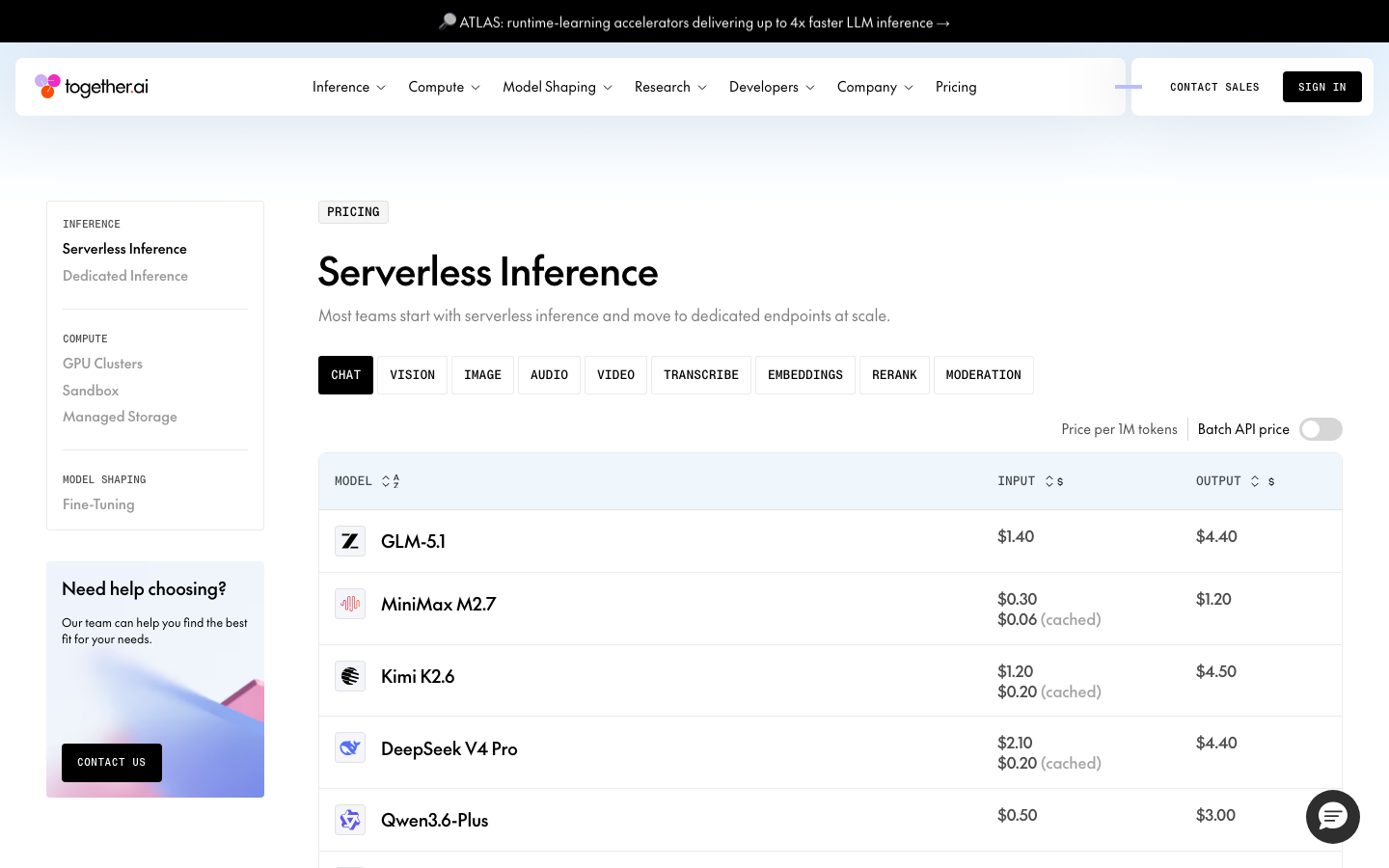This screenshot has width=1389, height=868.
Task: Open Dedicated Inference in sidebar
Action: [x=125, y=276]
